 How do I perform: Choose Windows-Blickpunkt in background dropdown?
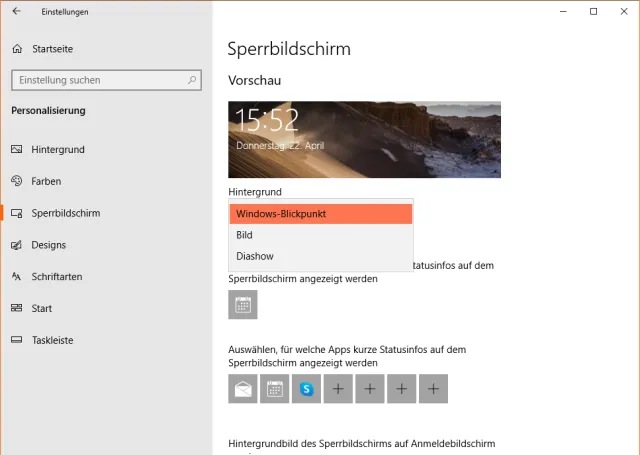321,214
